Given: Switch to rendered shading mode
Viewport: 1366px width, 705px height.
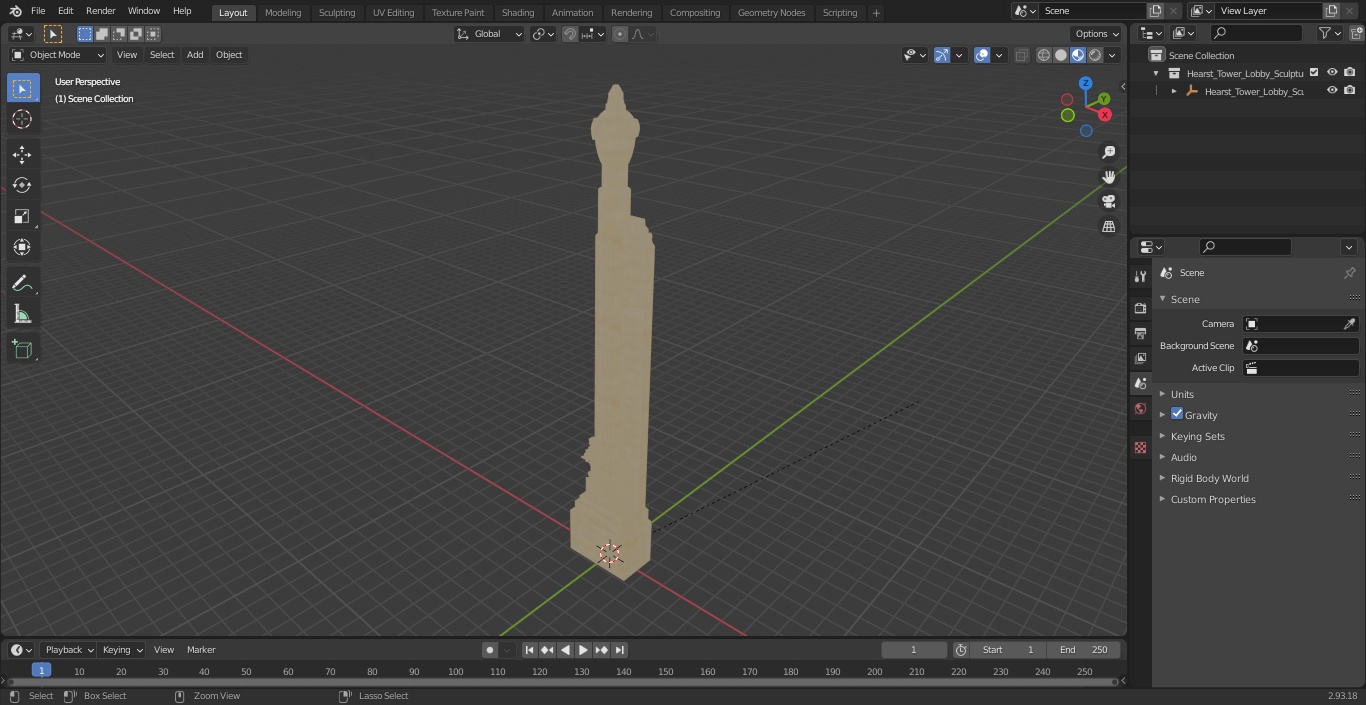Looking at the screenshot, I should click(1095, 55).
